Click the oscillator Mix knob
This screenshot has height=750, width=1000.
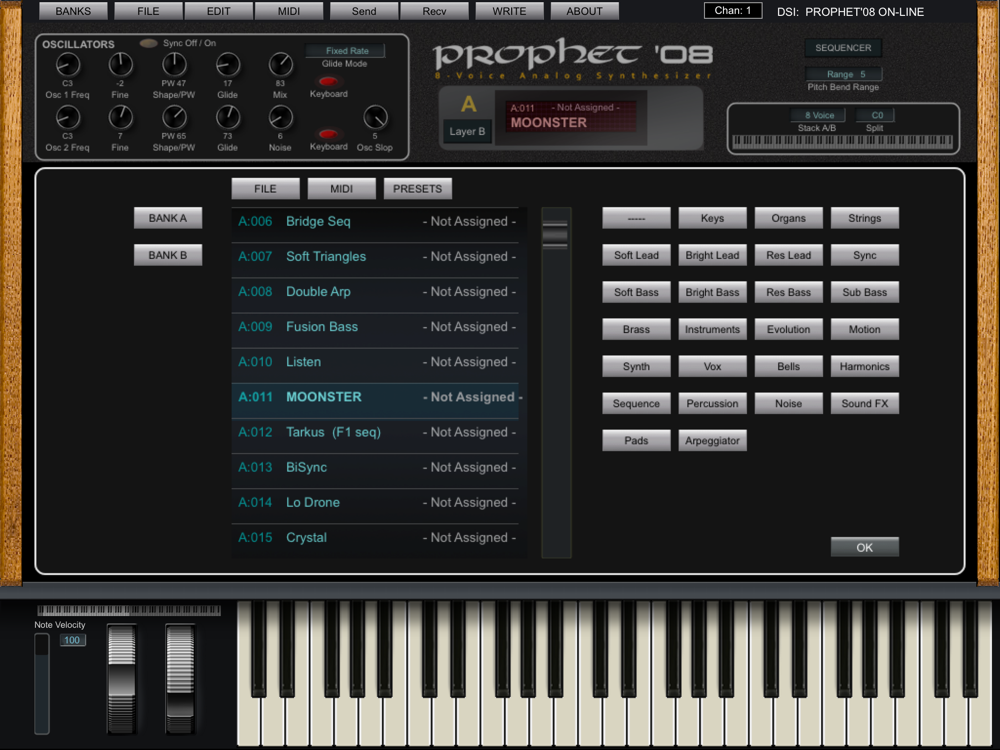coord(281,64)
